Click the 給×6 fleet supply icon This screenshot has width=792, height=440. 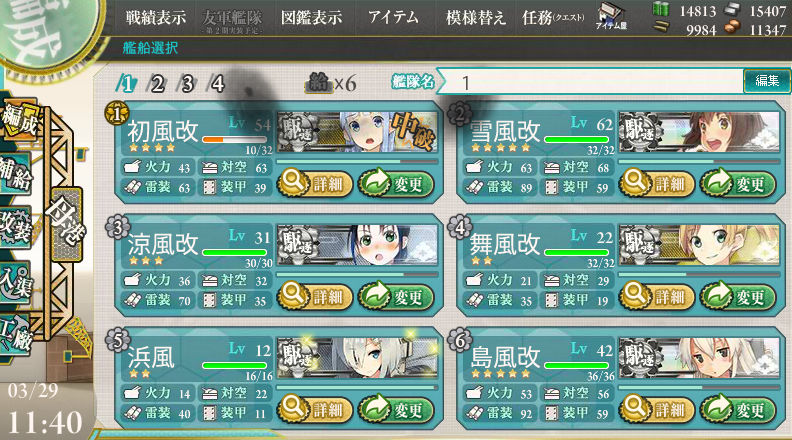click(x=330, y=82)
